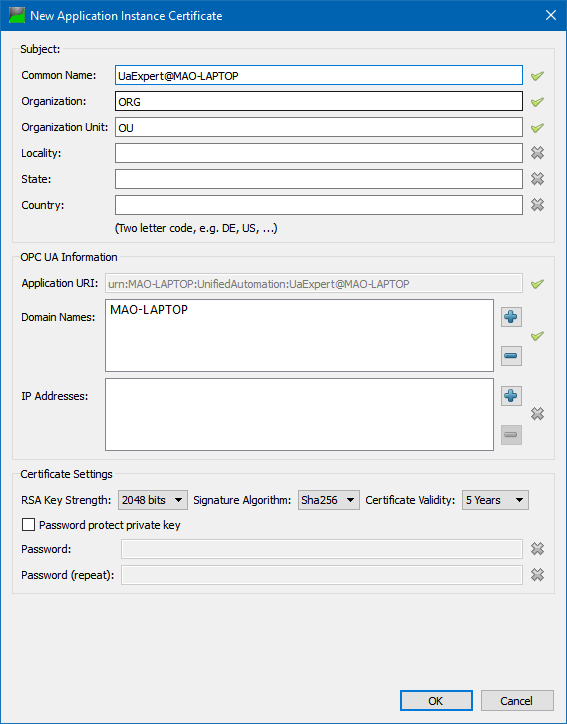Click the grey X icon next to Locality
Screen dimensions: 567x724
[x=537, y=153]
